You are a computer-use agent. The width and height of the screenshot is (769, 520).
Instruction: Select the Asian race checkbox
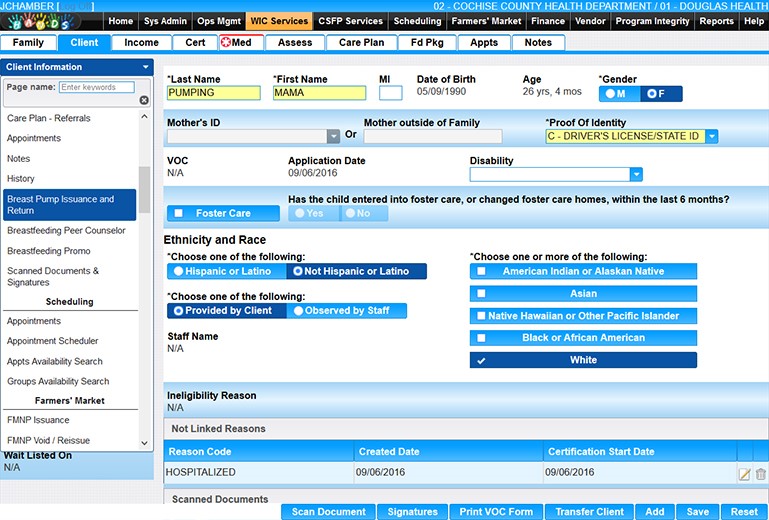[481, 294]
